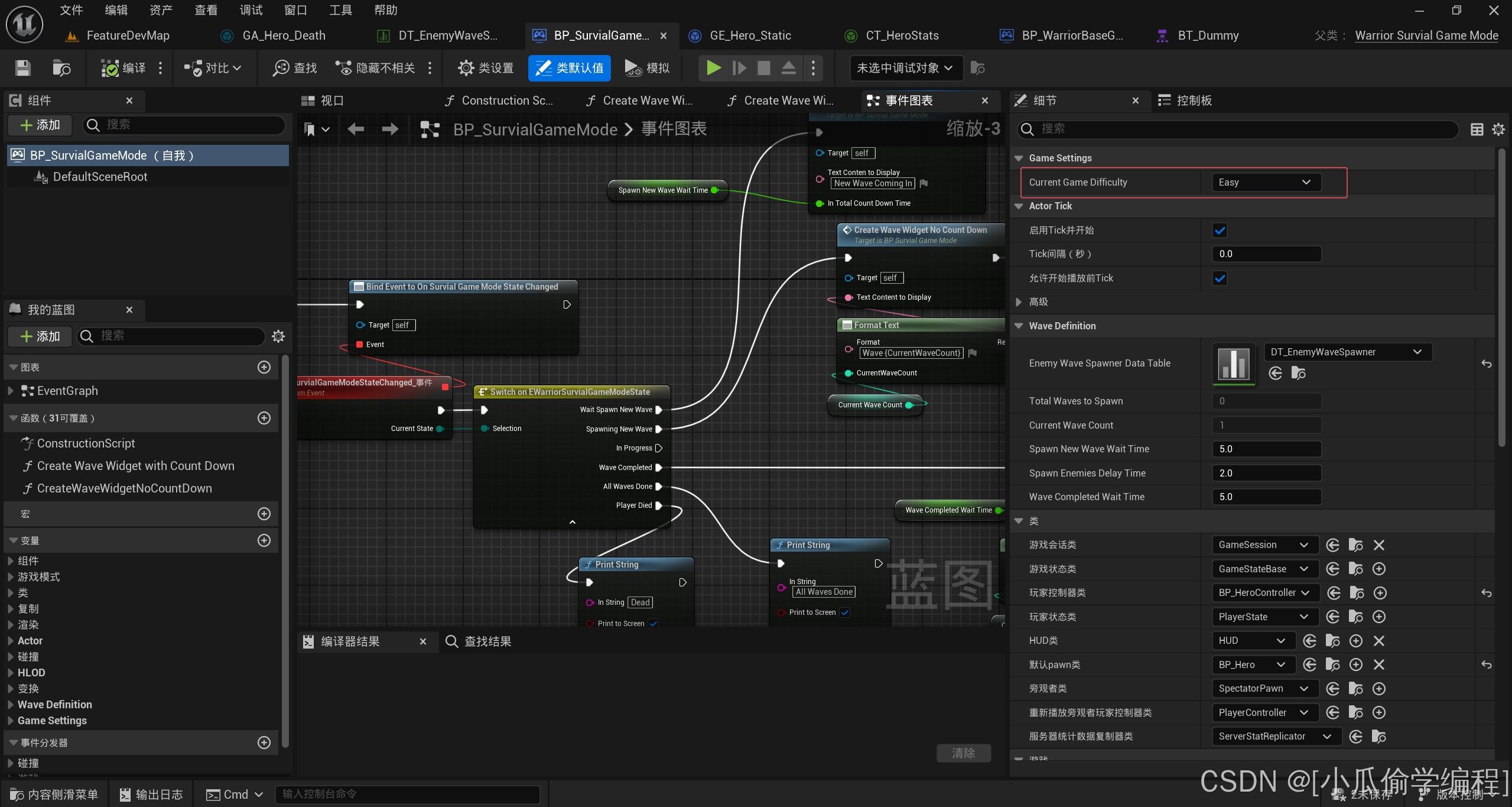Expand the 高级 advanced section

click(1019, 302)
